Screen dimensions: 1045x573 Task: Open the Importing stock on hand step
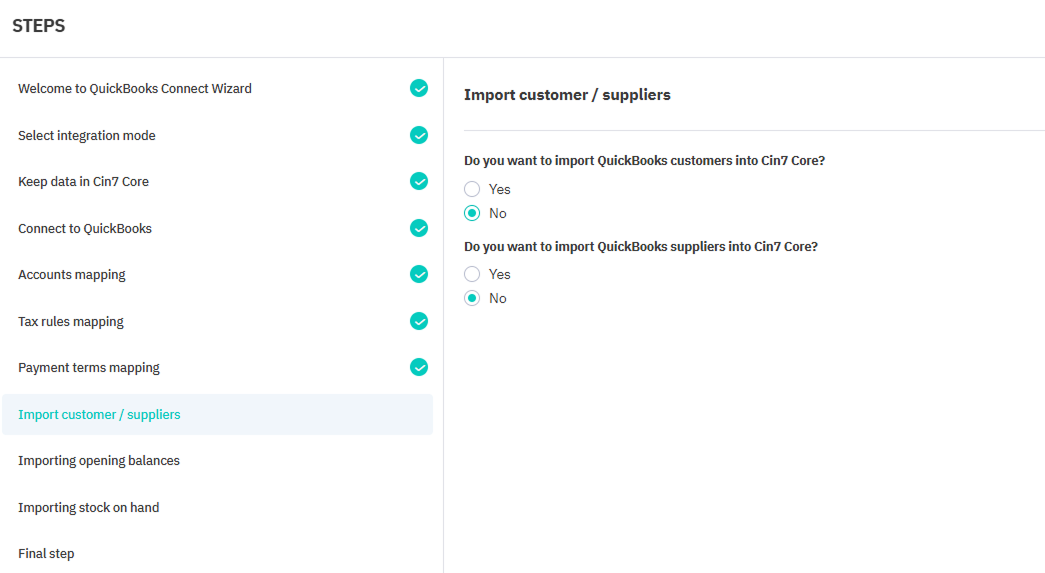(x=88, y=508)
